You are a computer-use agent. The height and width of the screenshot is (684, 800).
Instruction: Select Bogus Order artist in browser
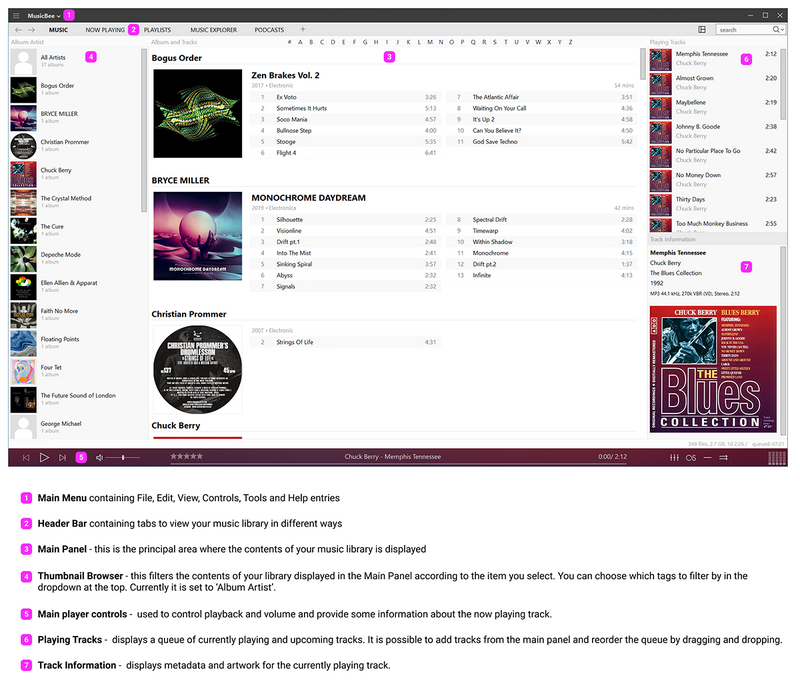76,90
